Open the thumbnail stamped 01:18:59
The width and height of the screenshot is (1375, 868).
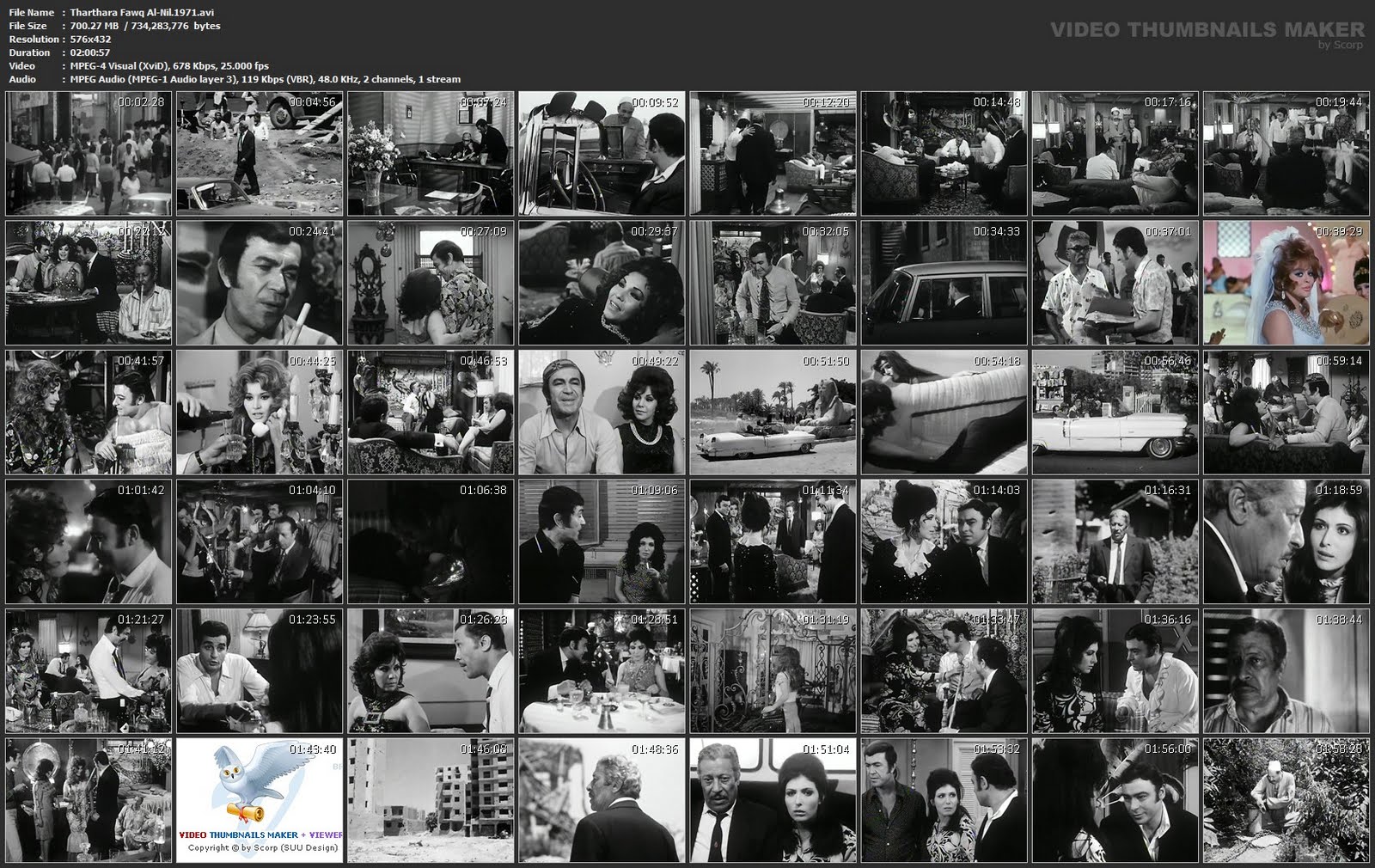point(1286,541)
